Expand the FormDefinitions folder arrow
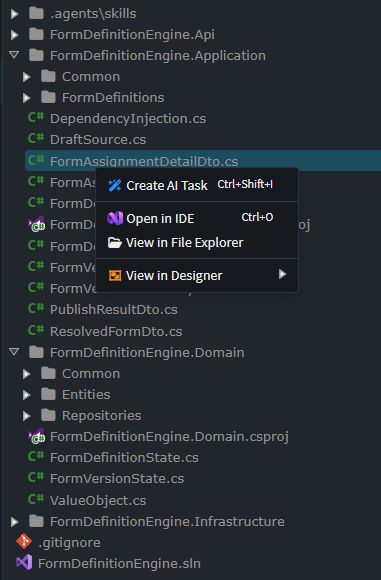 26,98
